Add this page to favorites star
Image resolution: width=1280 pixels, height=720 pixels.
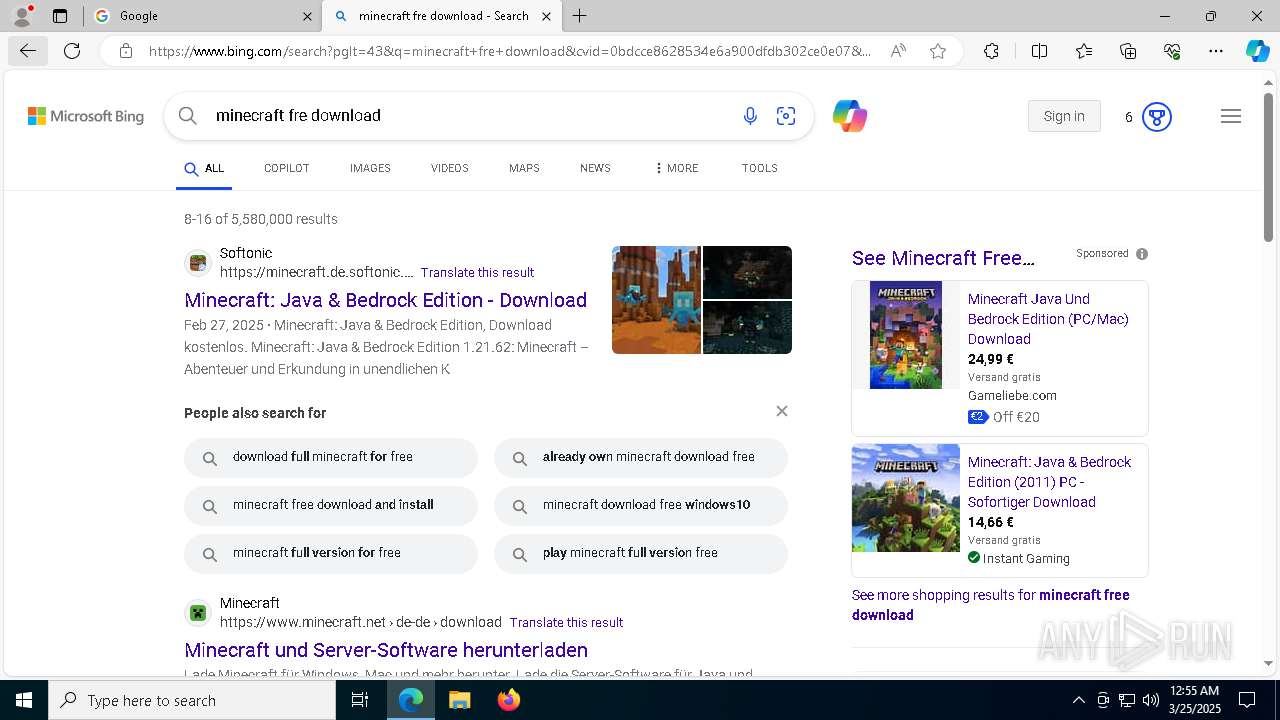click(938, 51)
